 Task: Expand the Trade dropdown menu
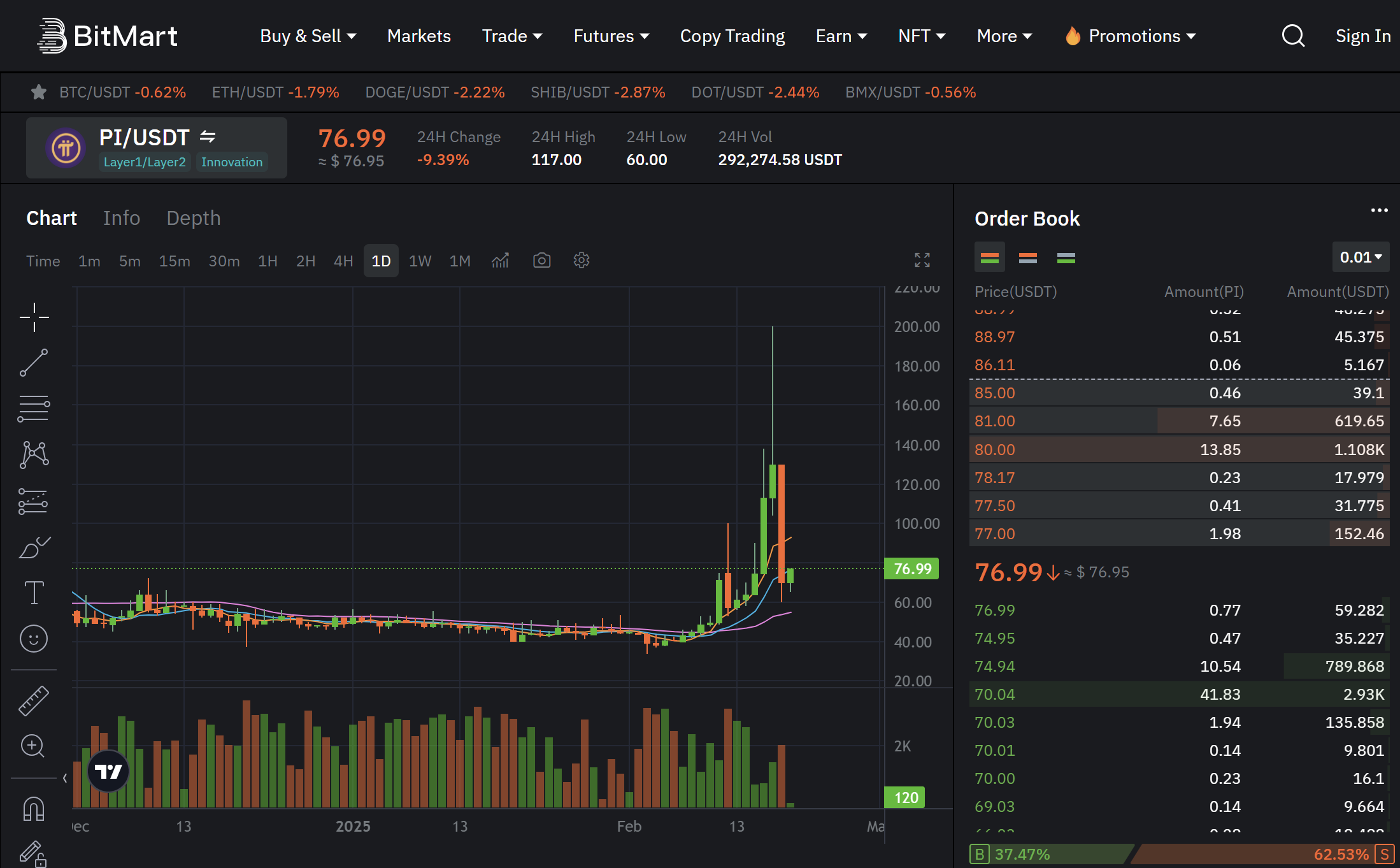[512, 36]
